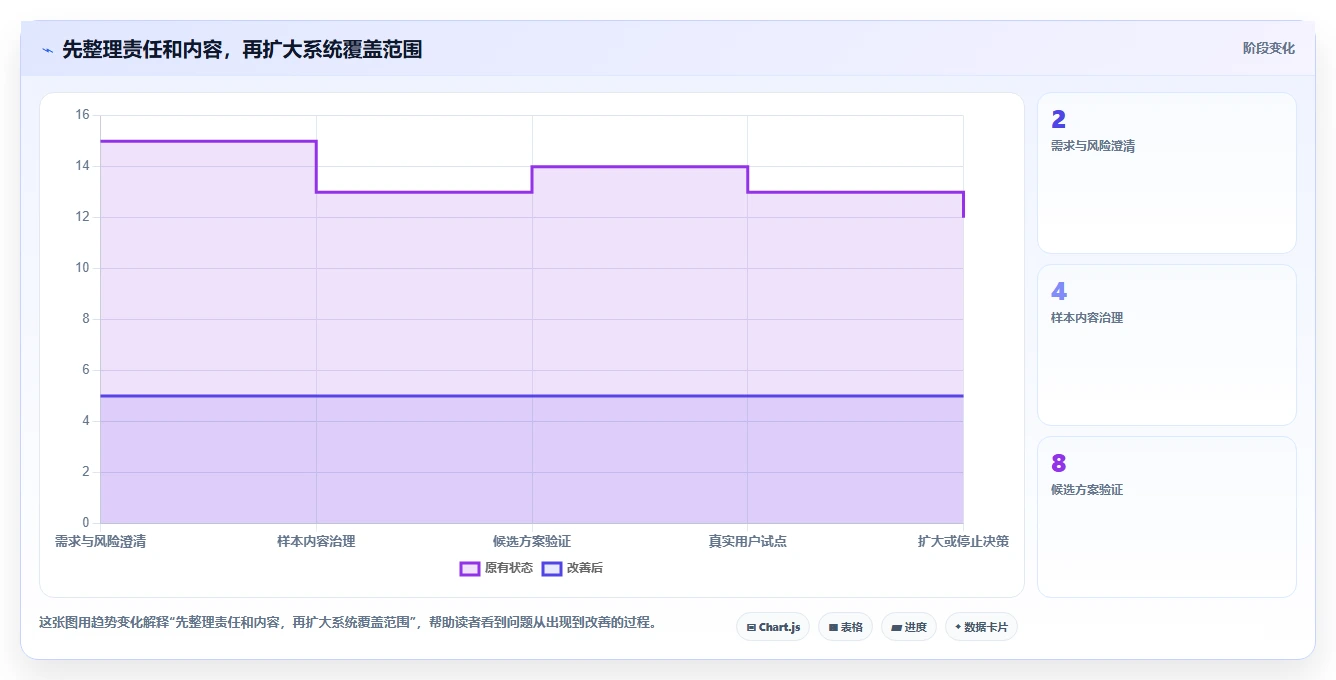Click the icon inside the 进度 chip
The image size is (1336, 680).
click(x=896, y=628)
